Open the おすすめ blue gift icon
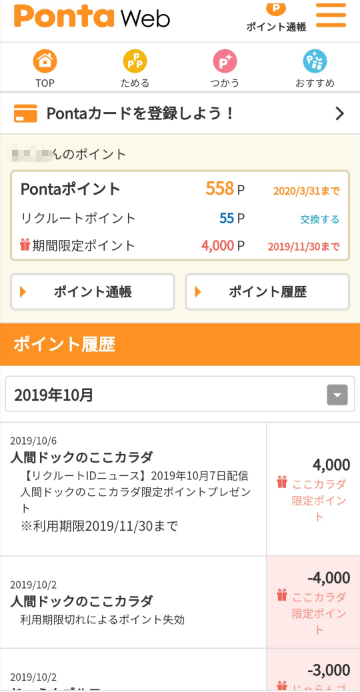Screen dimensions: 360x692 (x=315, y=61)
